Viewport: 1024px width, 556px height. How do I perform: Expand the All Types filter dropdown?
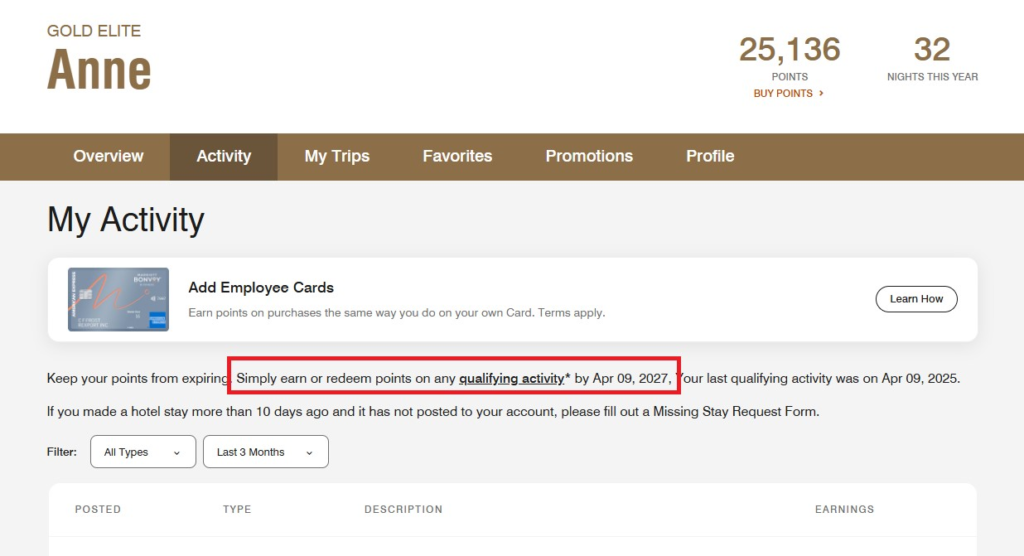click(x=143, y=451)
